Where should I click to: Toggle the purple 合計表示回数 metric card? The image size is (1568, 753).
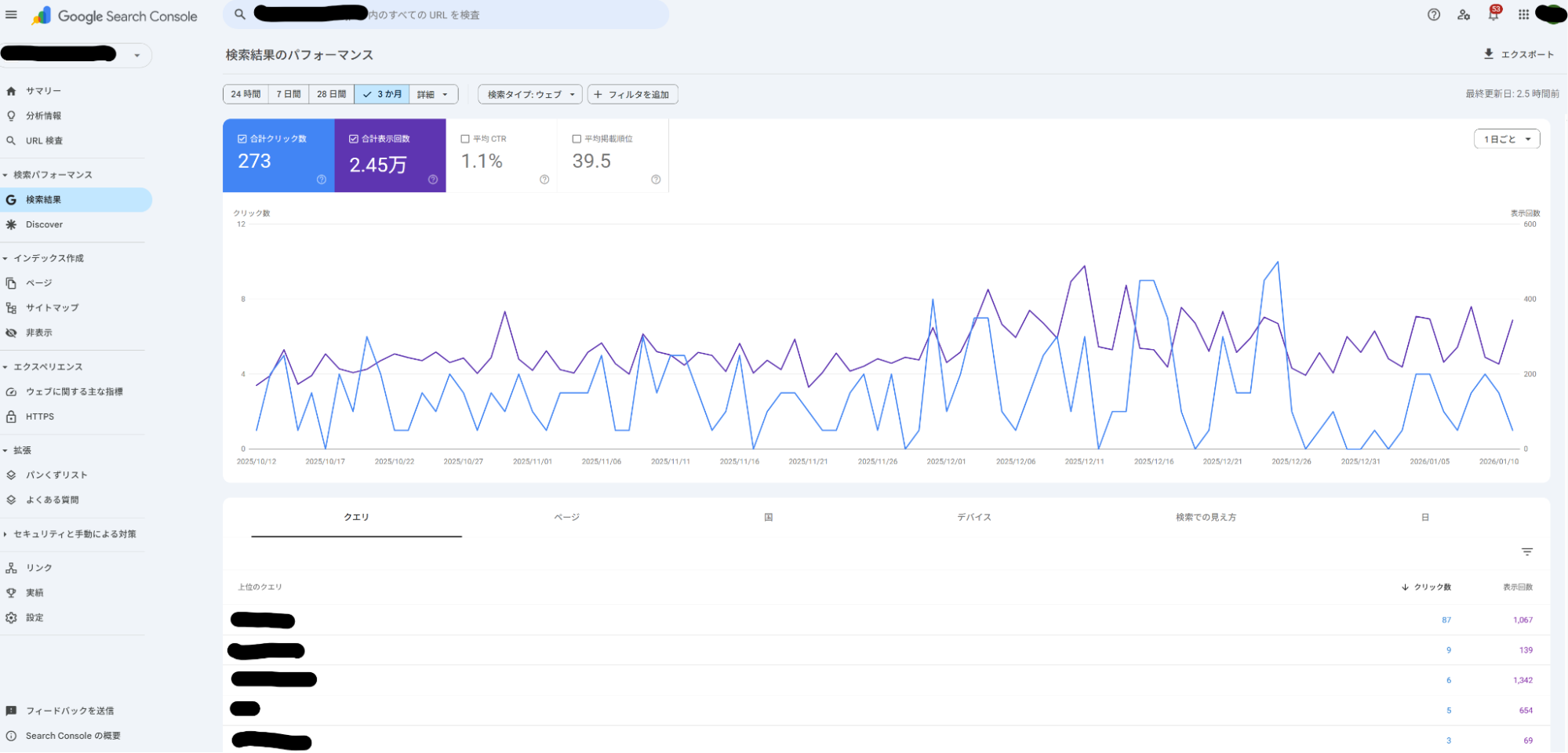(x=390, y=156)
